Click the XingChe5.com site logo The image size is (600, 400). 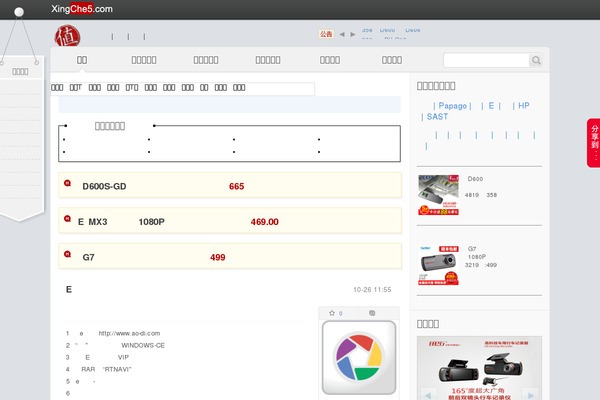pyautogui.click(x=82, y=9)
